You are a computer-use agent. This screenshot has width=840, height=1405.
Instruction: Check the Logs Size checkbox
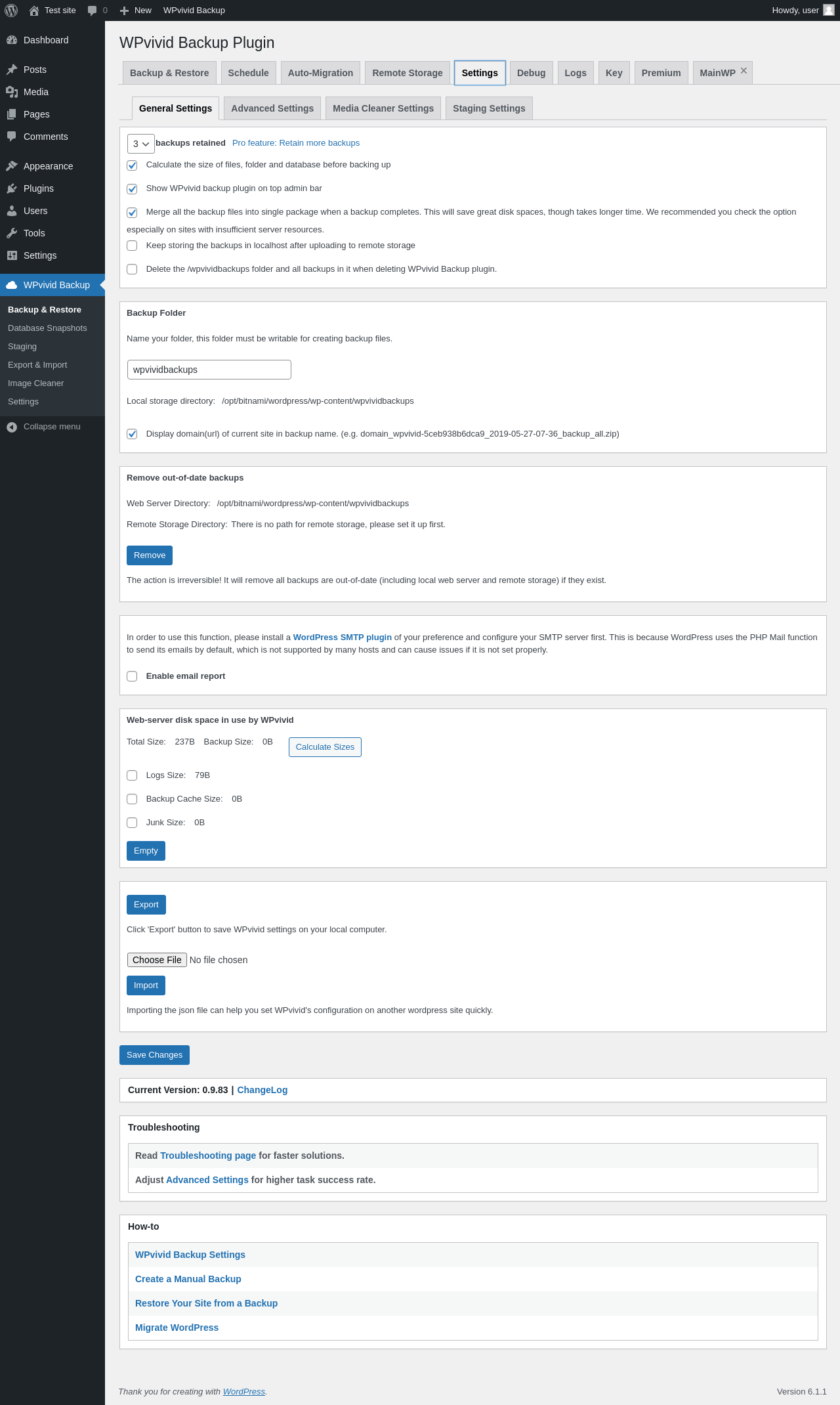[132, 775]
